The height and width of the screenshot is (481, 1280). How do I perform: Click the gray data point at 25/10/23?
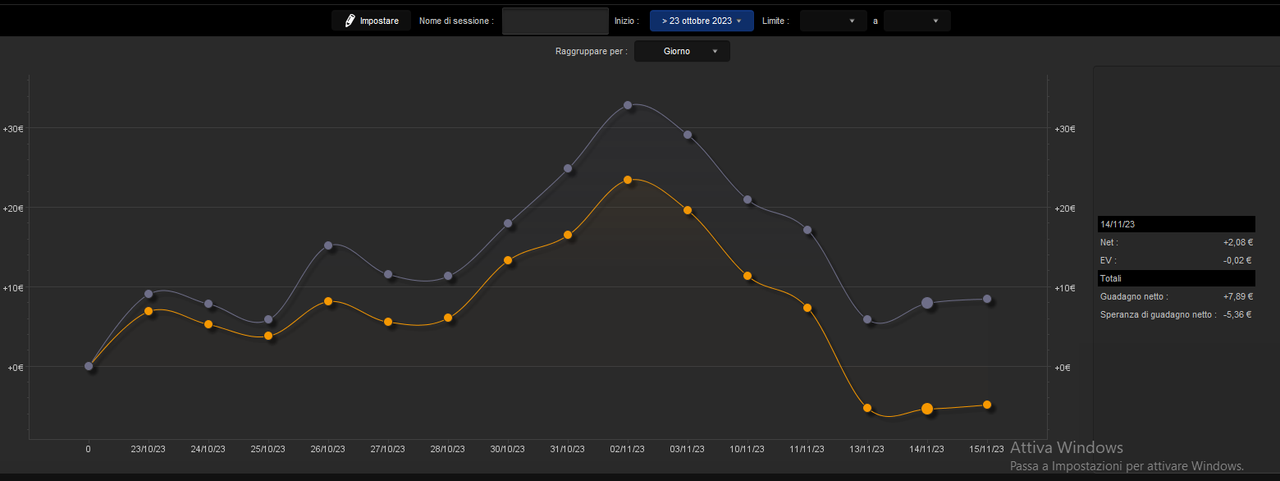(268, 320)
